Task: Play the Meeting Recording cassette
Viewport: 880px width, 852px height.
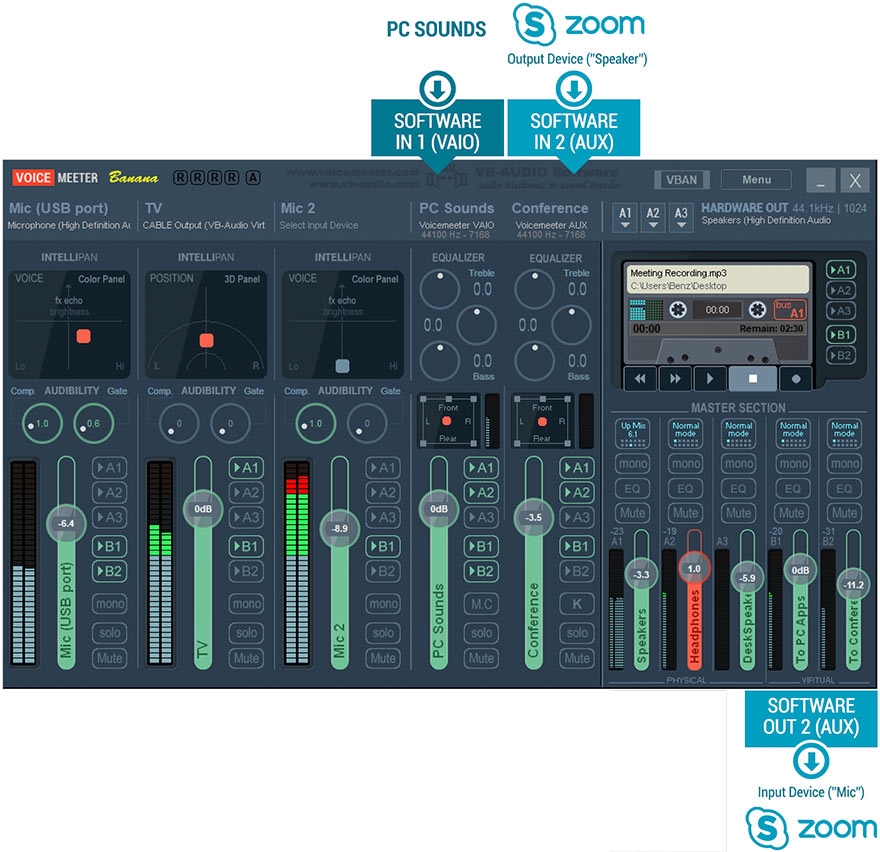Action: click(x=710, y=378)
